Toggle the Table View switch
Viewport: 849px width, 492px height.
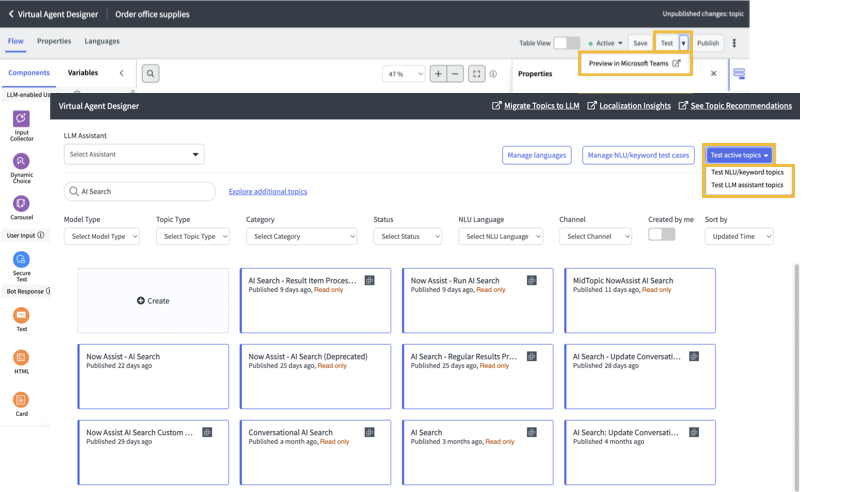pos(566,43)
